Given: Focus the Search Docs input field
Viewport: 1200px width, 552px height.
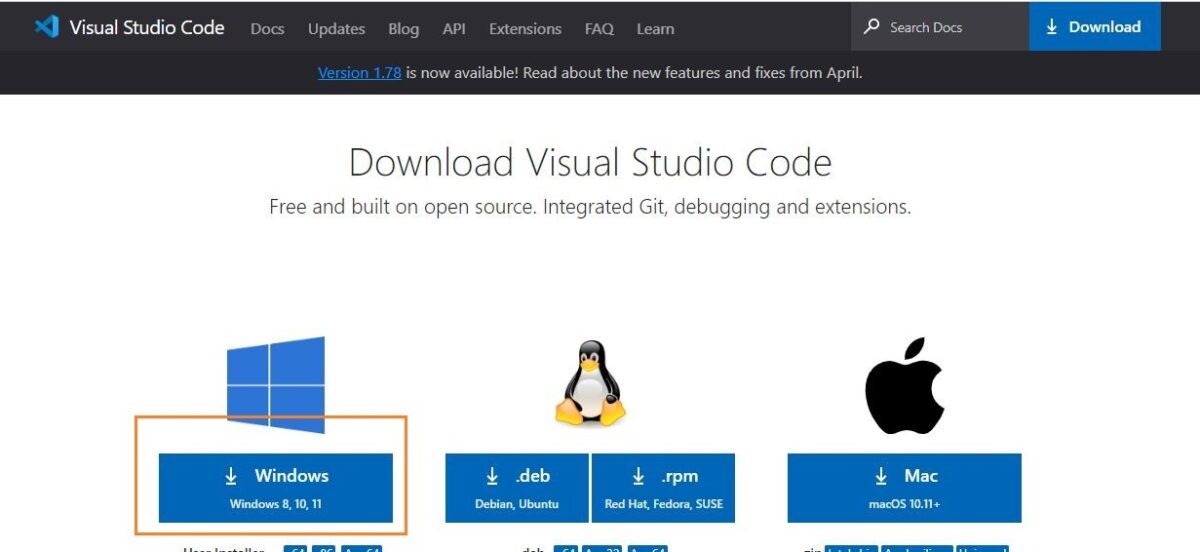Looking at the screenshot, I should (940, 27).
